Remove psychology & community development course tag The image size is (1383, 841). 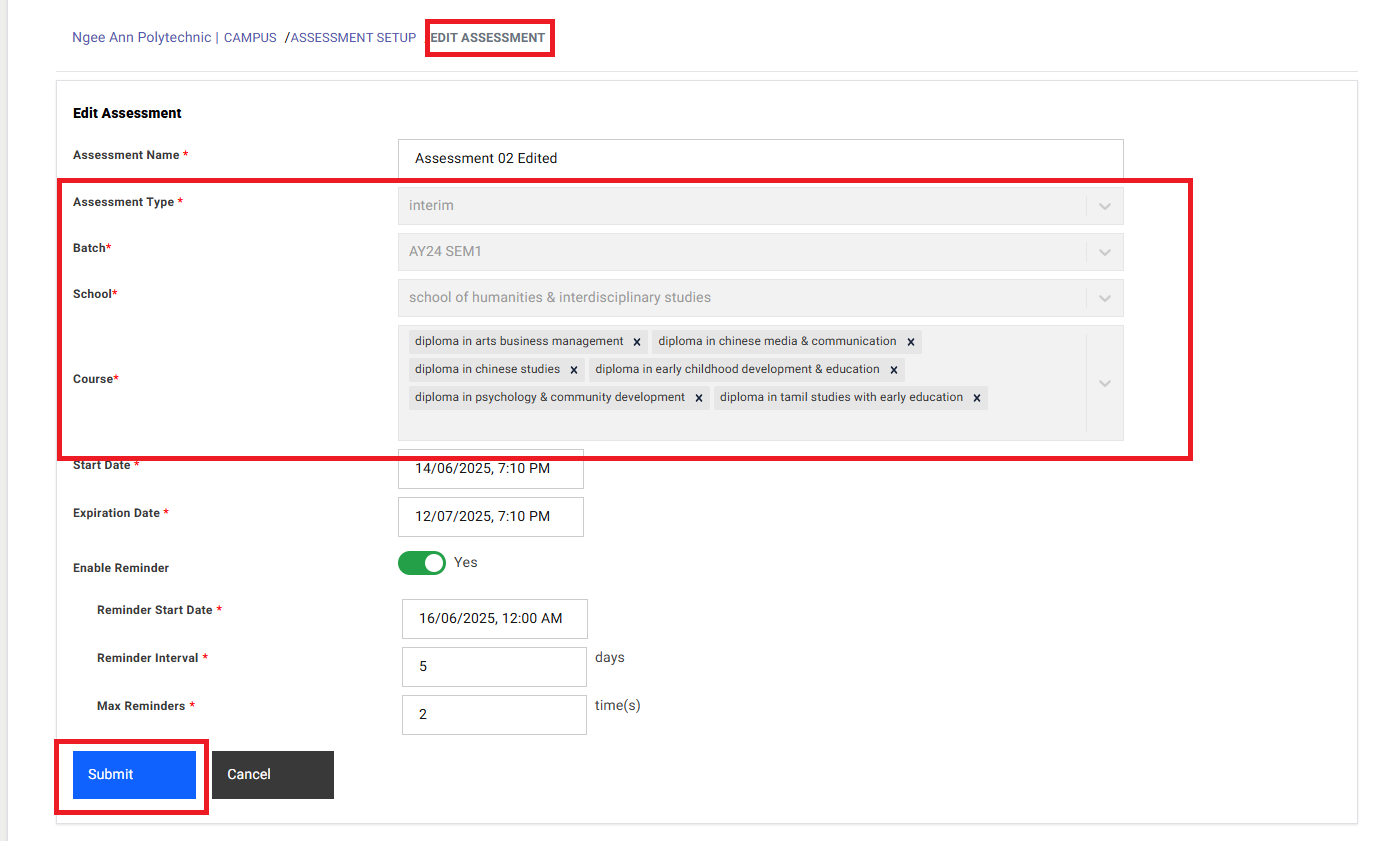[699, 398]
